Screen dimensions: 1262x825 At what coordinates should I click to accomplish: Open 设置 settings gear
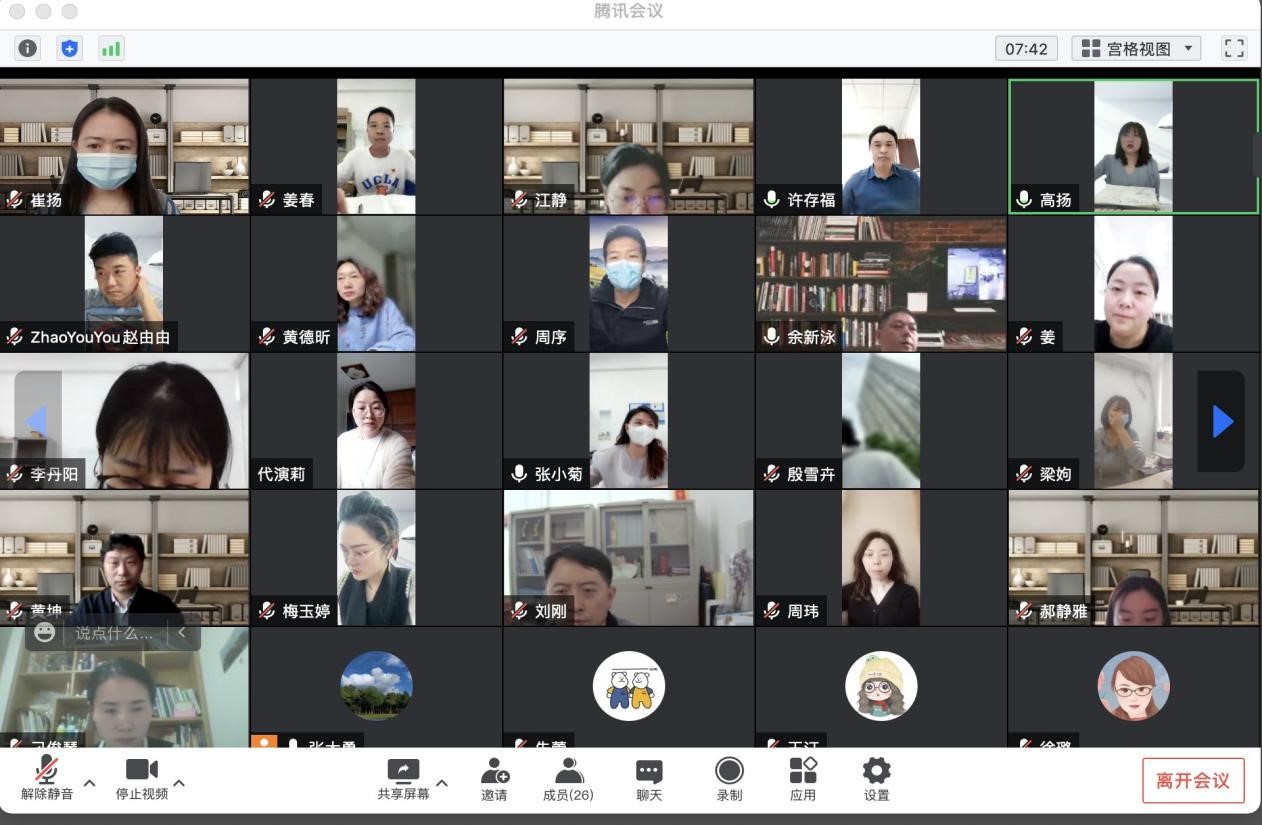coord(876,779)
